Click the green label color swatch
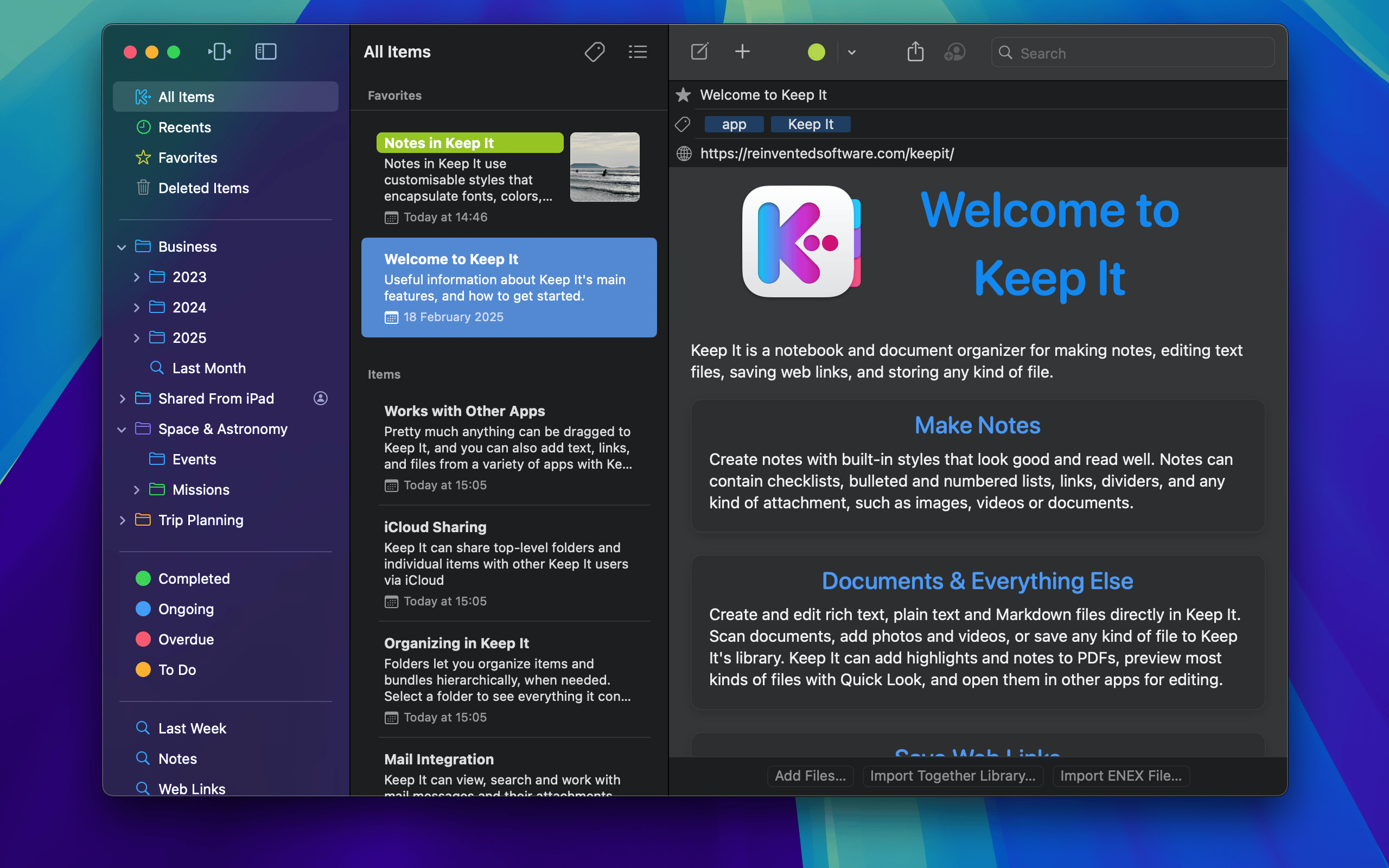Screen dimensions: 1389x868 [816, 52]
